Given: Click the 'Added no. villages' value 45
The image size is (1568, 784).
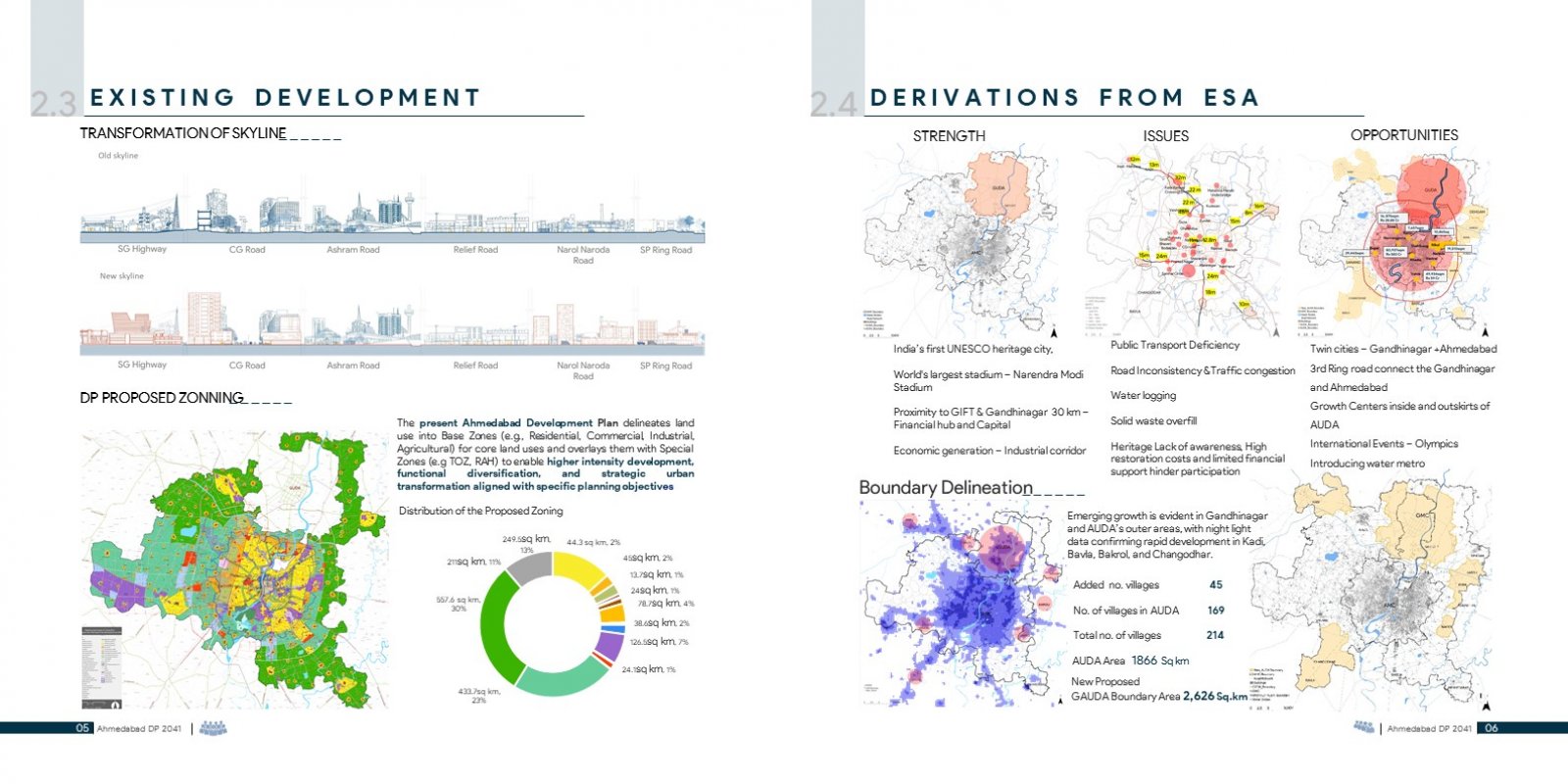Looking at the screenshot, I should [x=1216, y=585].
